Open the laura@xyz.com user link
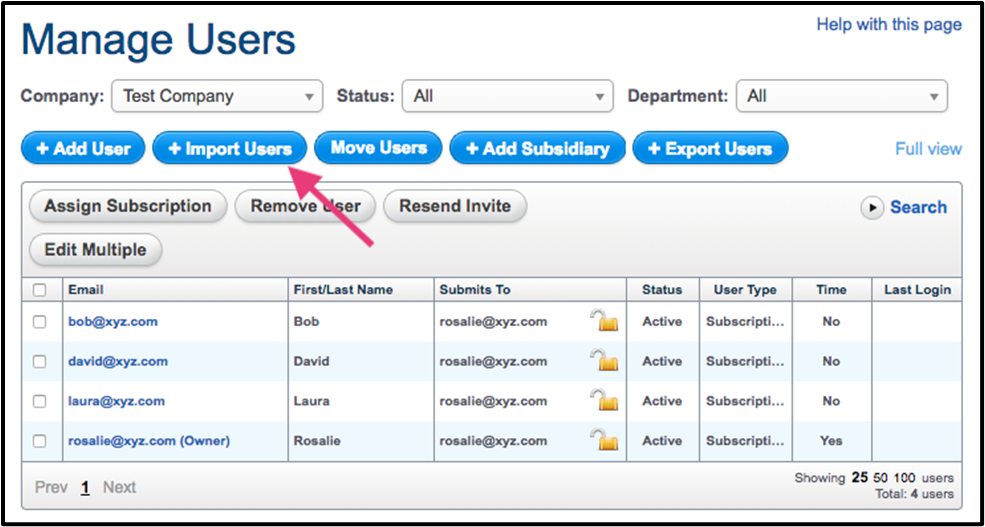 click(x=117, y=401)
